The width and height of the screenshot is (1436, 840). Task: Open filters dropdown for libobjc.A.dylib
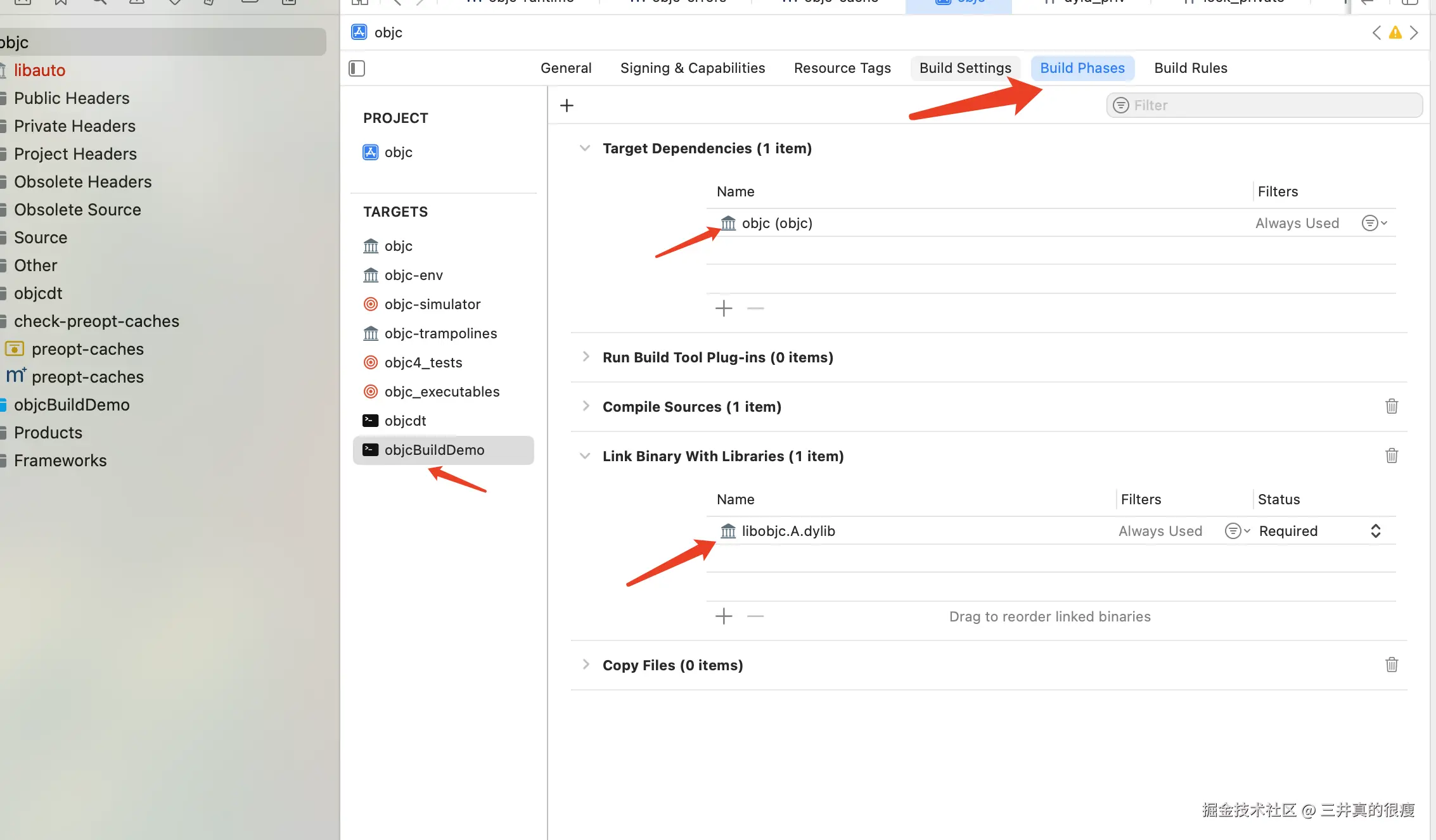click(1236, 531)
